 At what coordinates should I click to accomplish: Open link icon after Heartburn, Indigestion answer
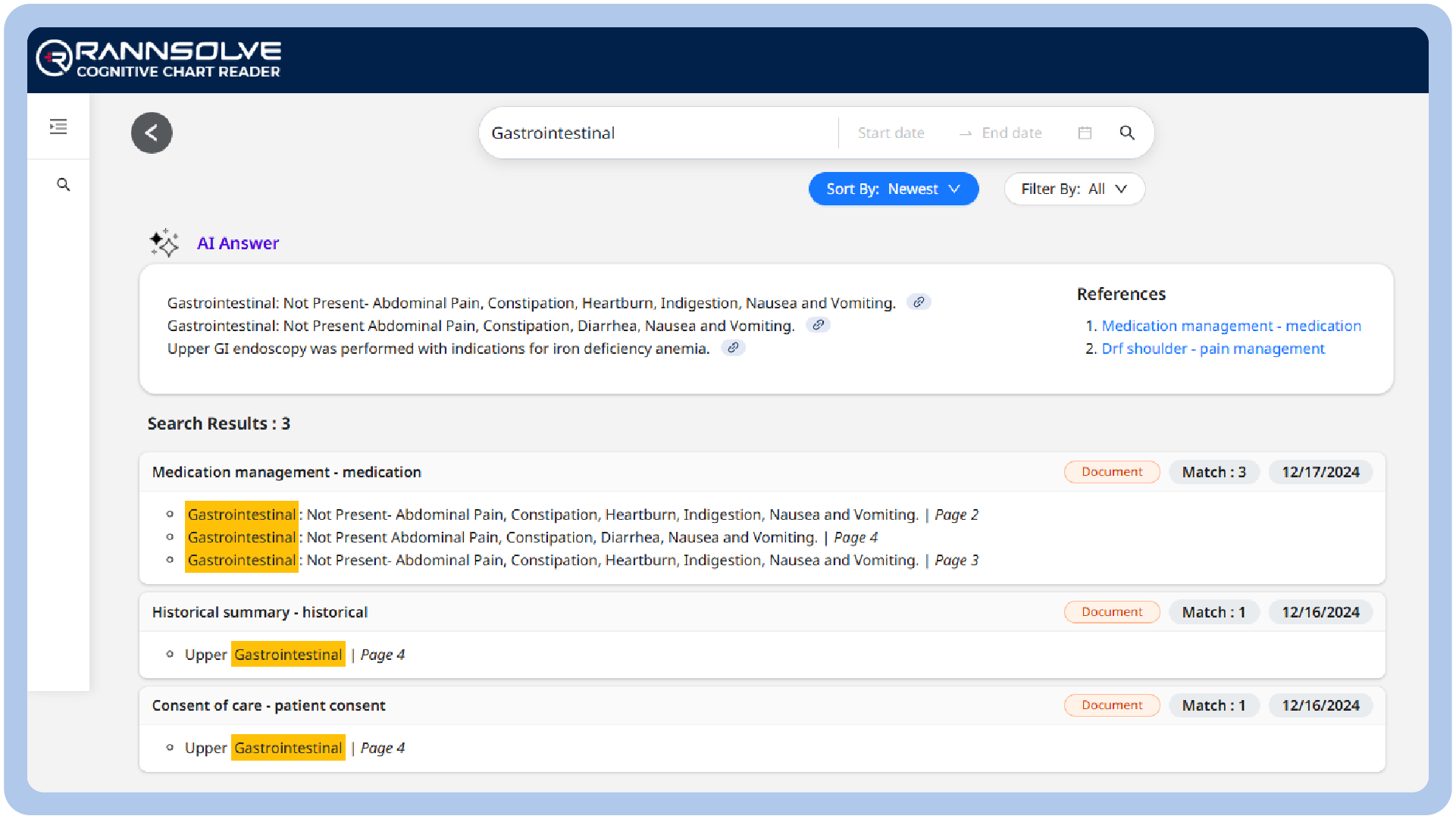[x=919, y=302]
